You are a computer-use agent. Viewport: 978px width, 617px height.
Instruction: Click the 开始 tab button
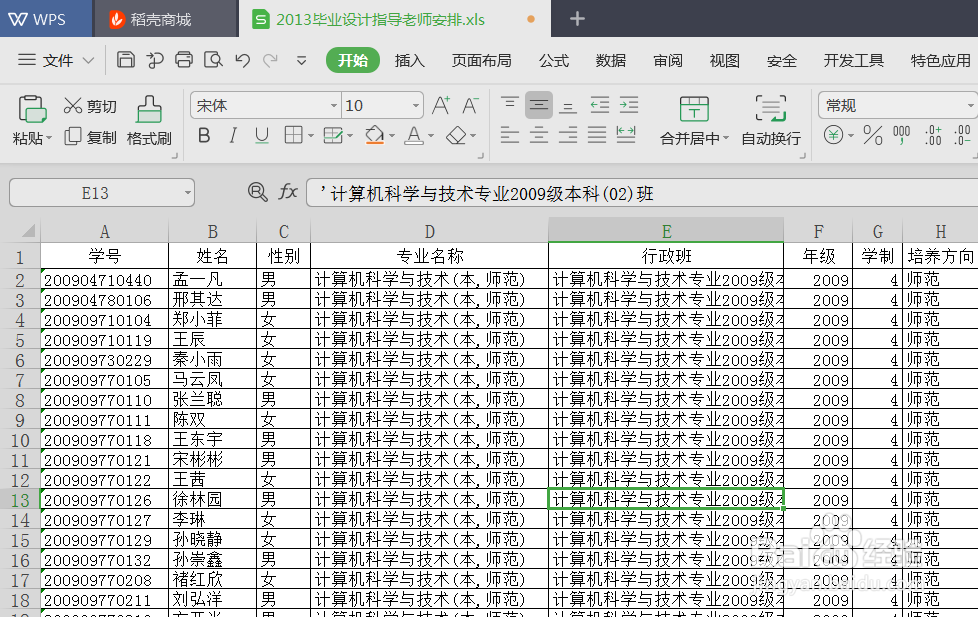click(353, 61)
